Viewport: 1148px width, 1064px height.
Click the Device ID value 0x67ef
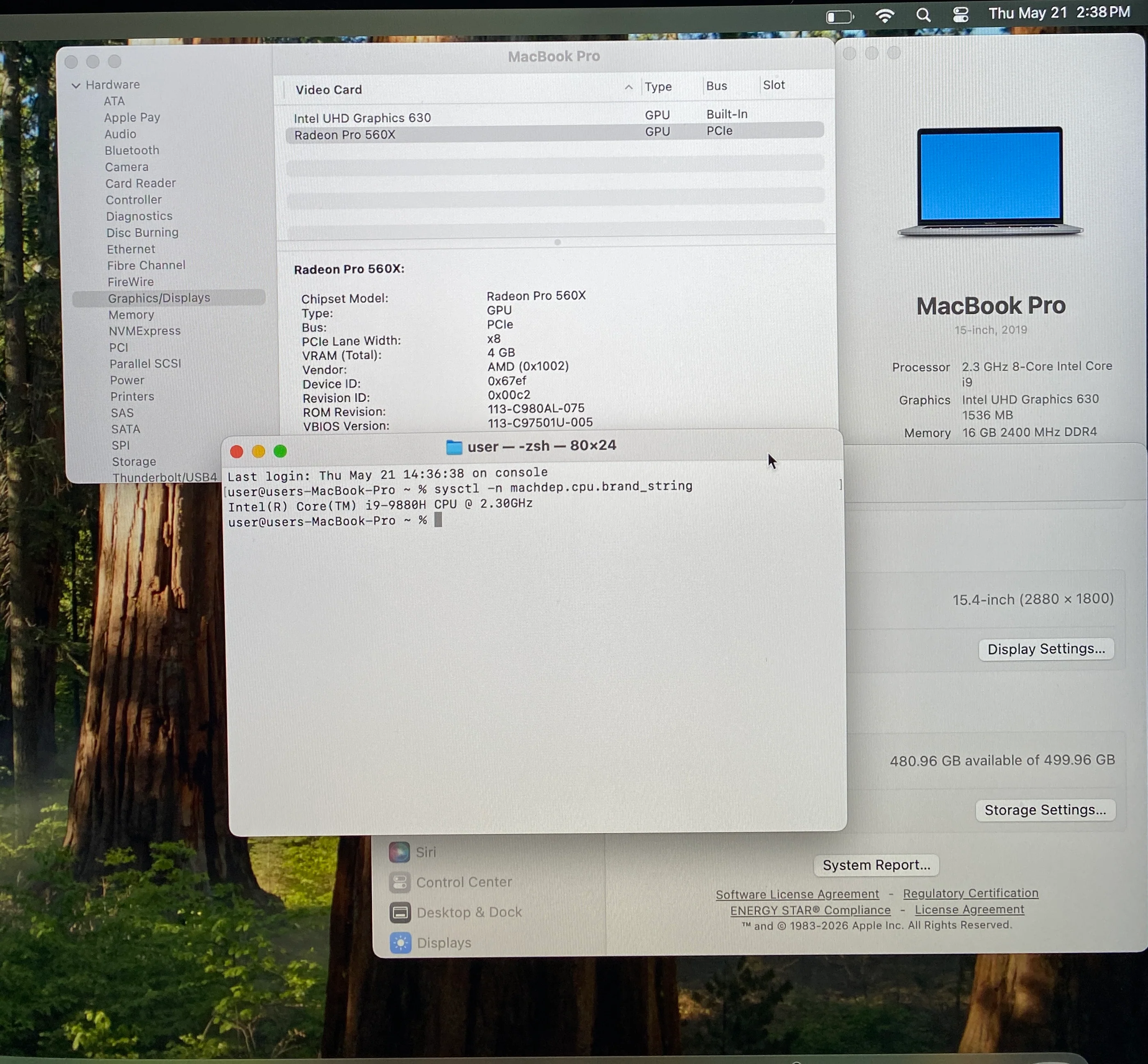click(x=507, y=380)
